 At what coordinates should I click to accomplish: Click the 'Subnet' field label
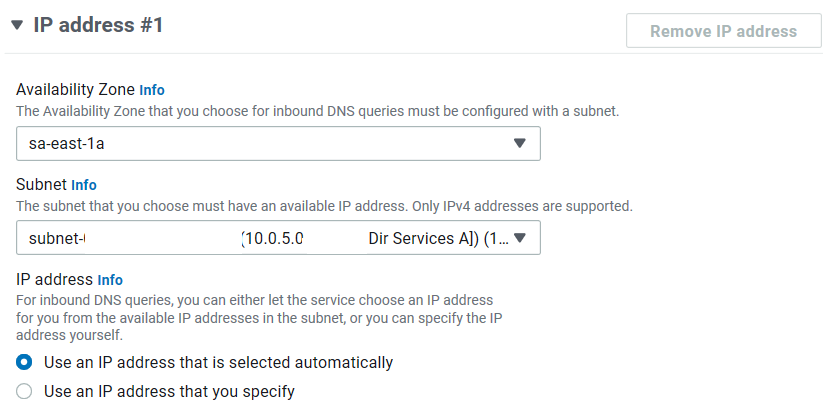[42, 184]
